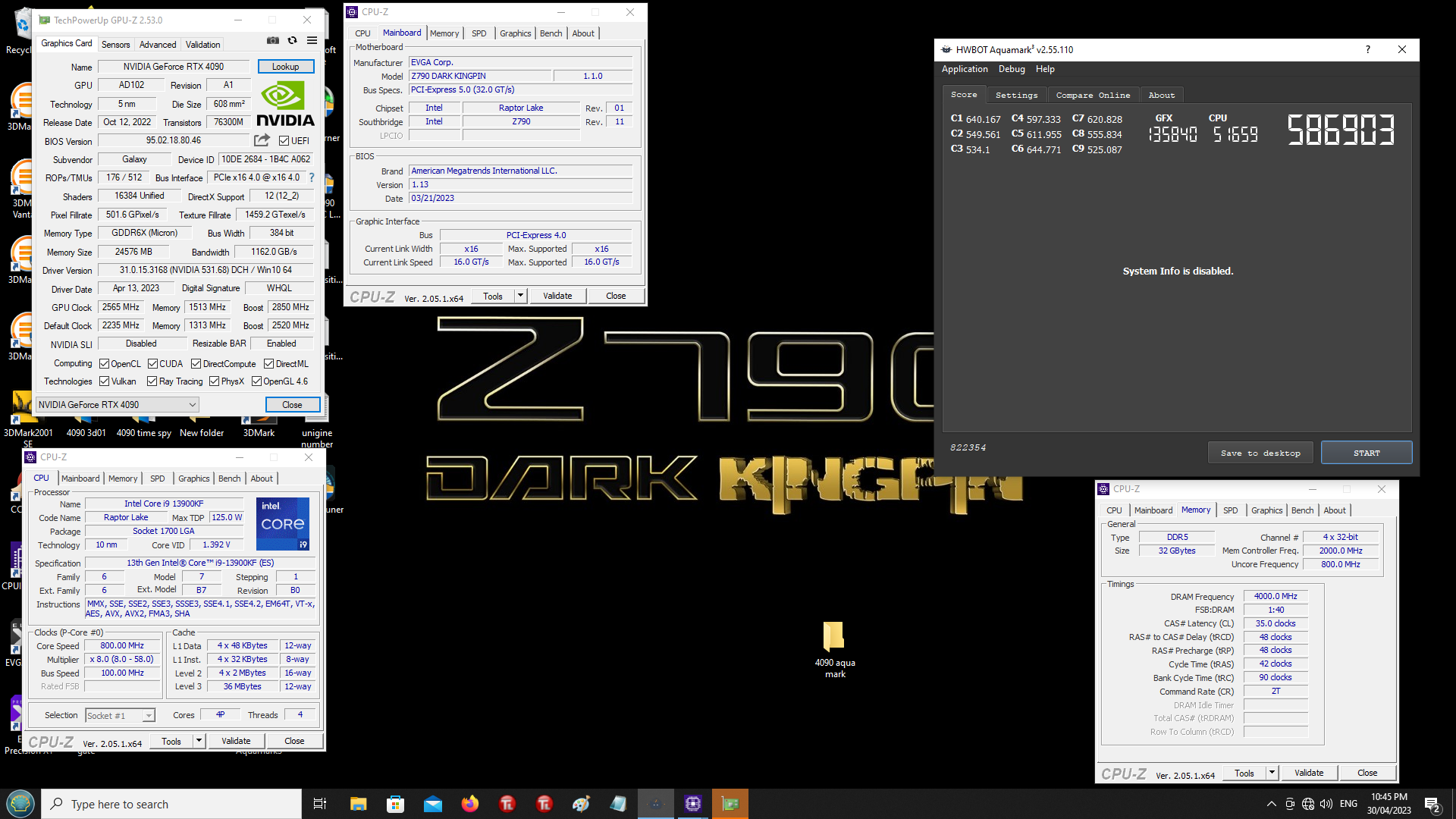Open the GPU-Z hamburger menu

click(x=312, y=41)
